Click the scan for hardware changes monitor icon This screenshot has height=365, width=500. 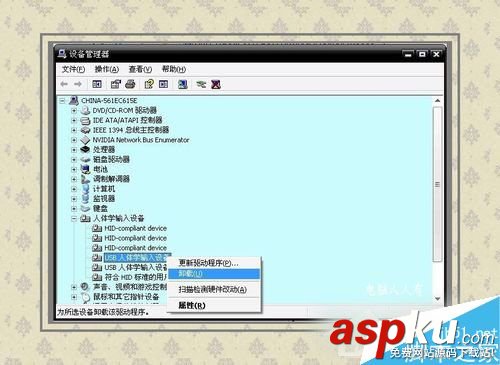182,84
